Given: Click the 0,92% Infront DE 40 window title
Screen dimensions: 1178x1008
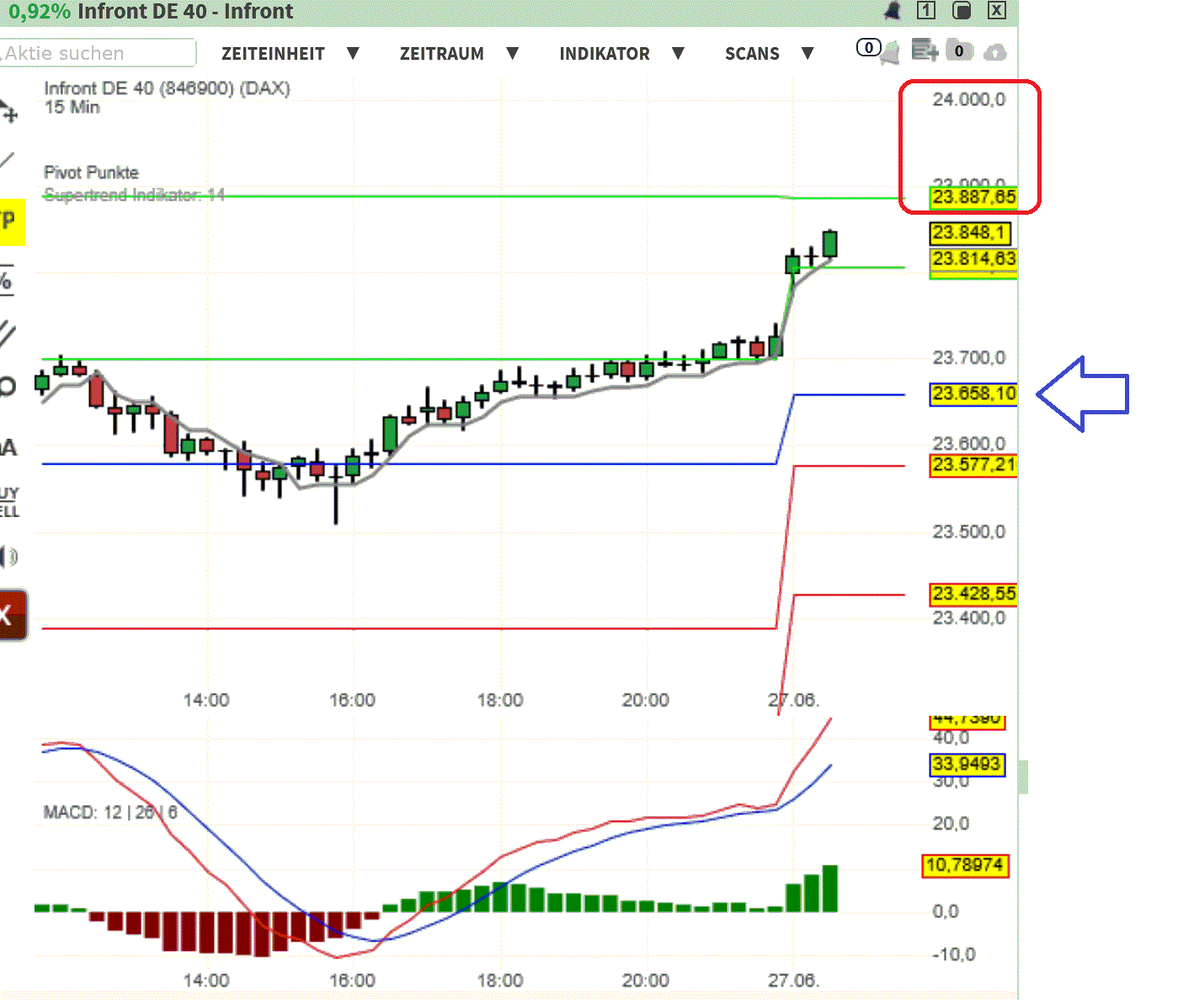Looking at the screenshot, I should click(x=152, y=11).
